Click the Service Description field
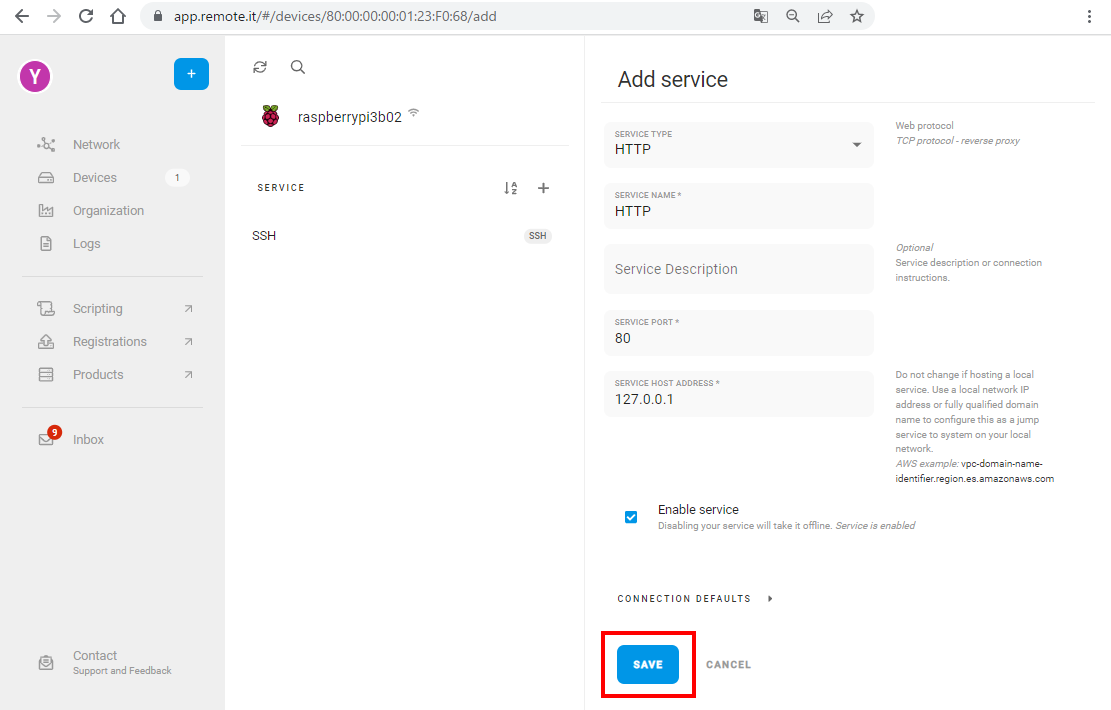 tap(738, 269)
